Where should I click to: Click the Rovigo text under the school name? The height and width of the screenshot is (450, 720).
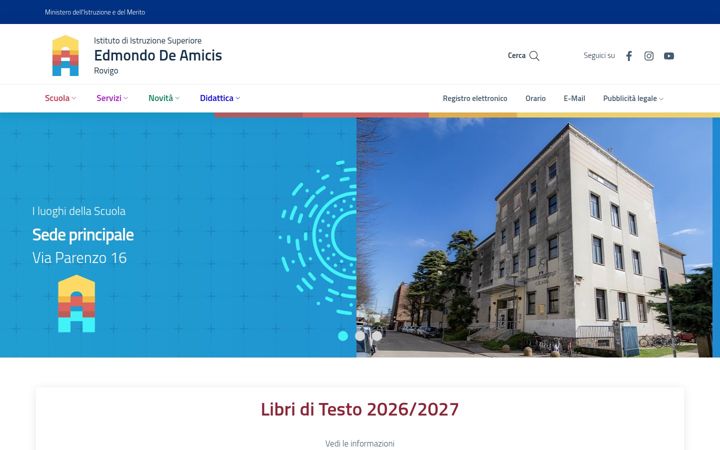(106, 71)
